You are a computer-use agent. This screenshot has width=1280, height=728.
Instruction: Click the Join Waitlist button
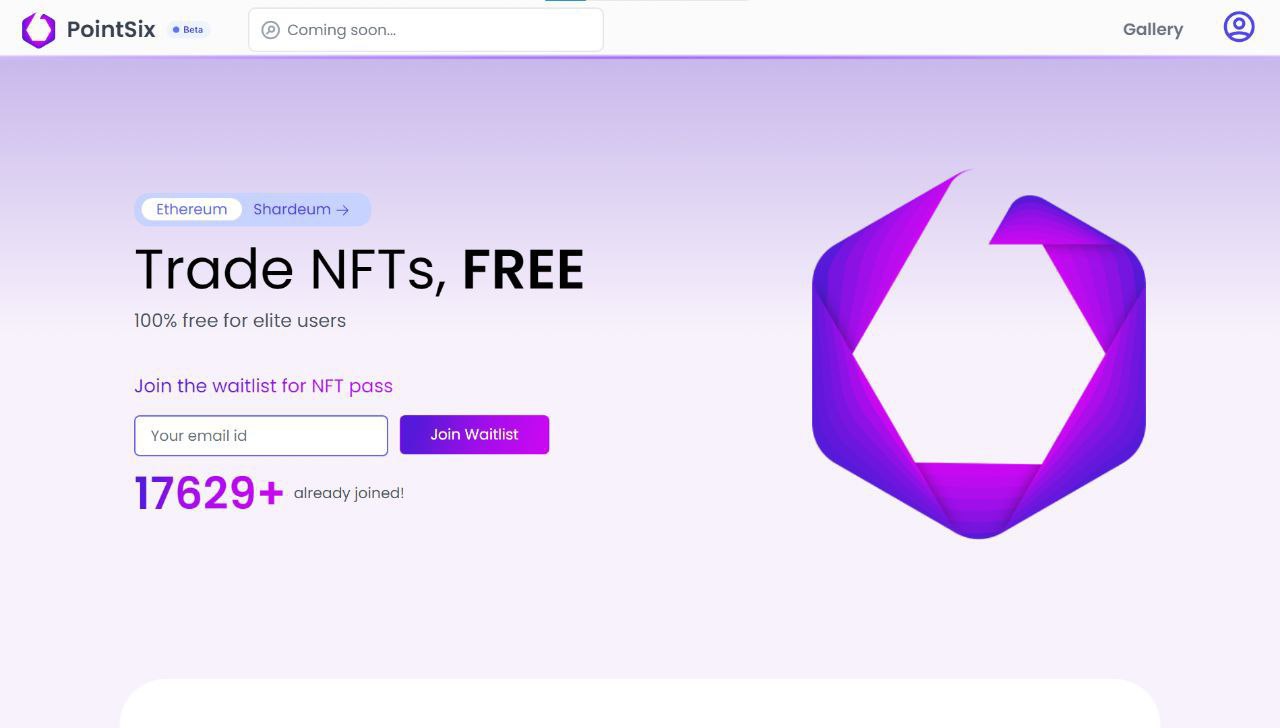pos(474,435)
